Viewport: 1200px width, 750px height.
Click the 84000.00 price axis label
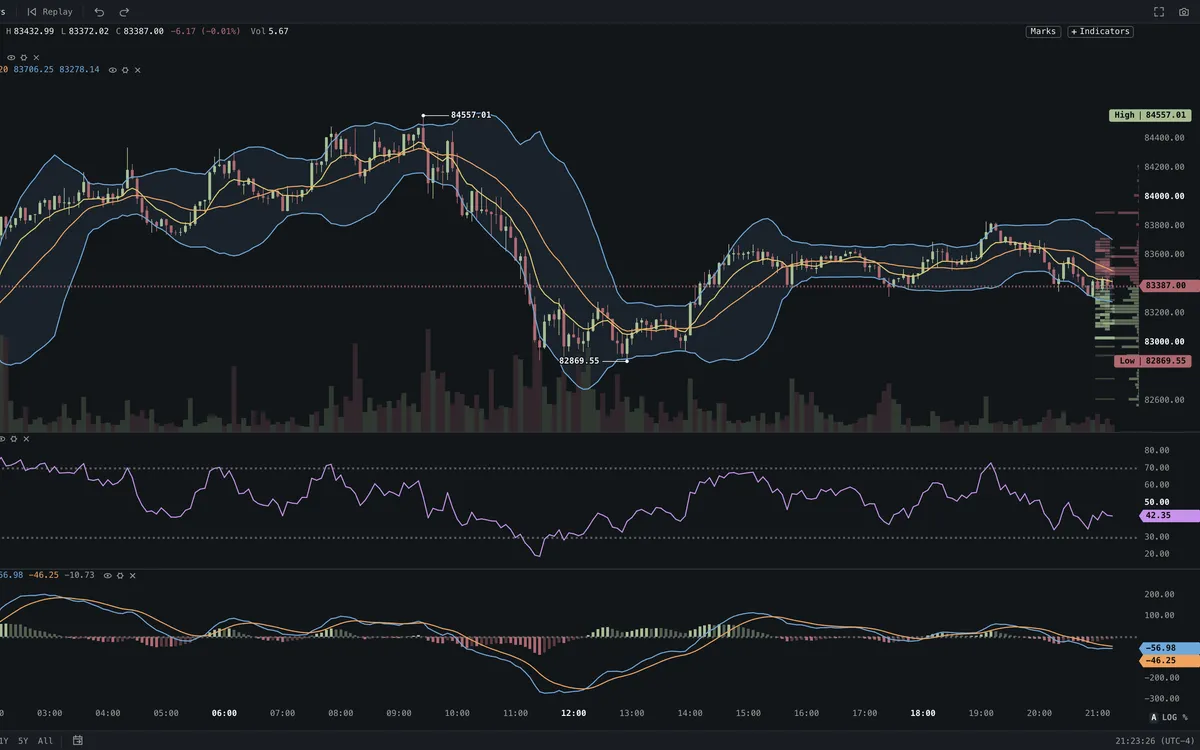(x=1165, y=196)
